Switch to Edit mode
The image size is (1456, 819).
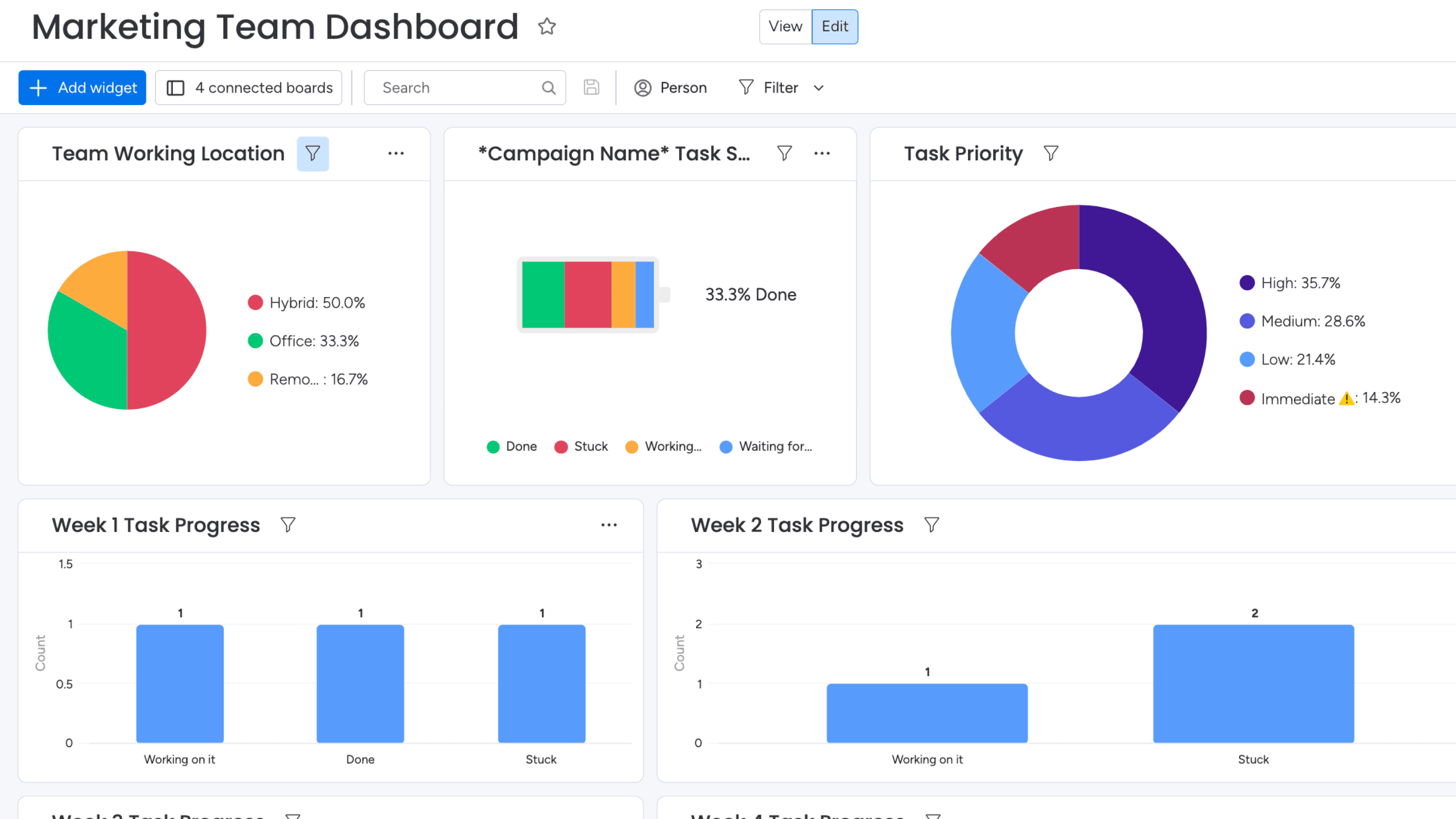(x=834, y=27)
